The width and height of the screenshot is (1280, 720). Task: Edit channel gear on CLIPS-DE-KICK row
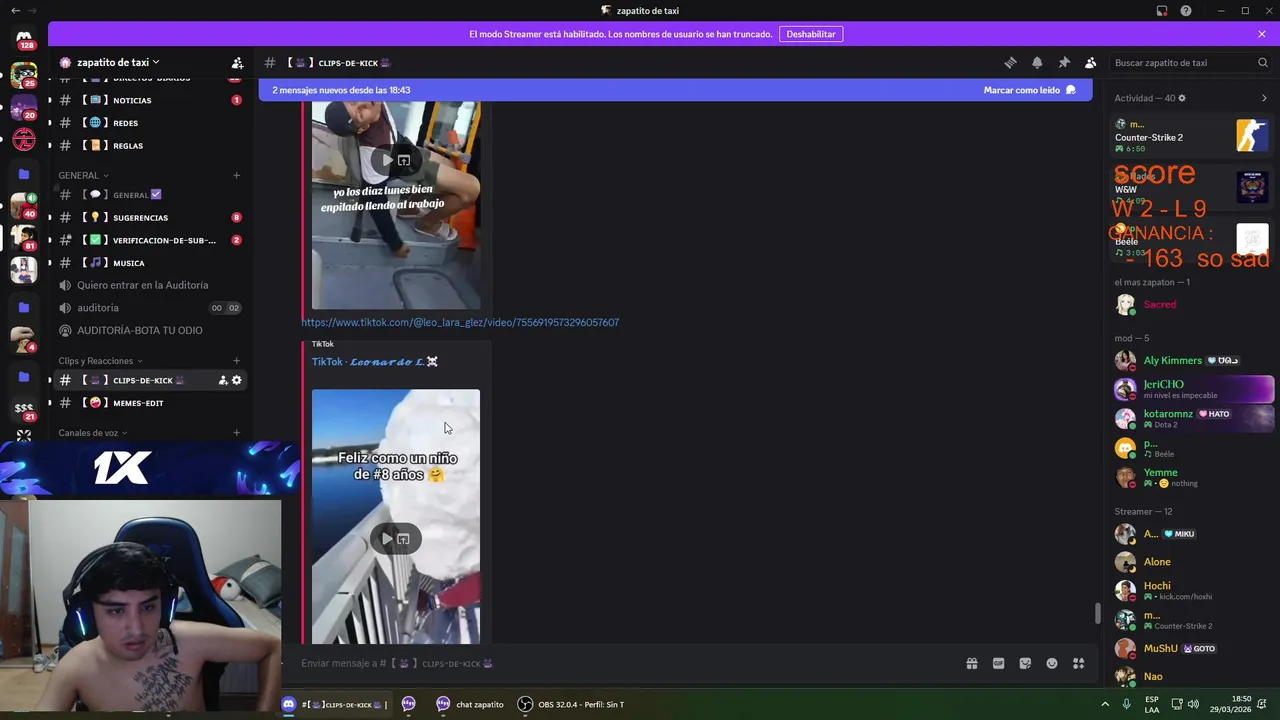pyautogui.click(x=237, y=380)
